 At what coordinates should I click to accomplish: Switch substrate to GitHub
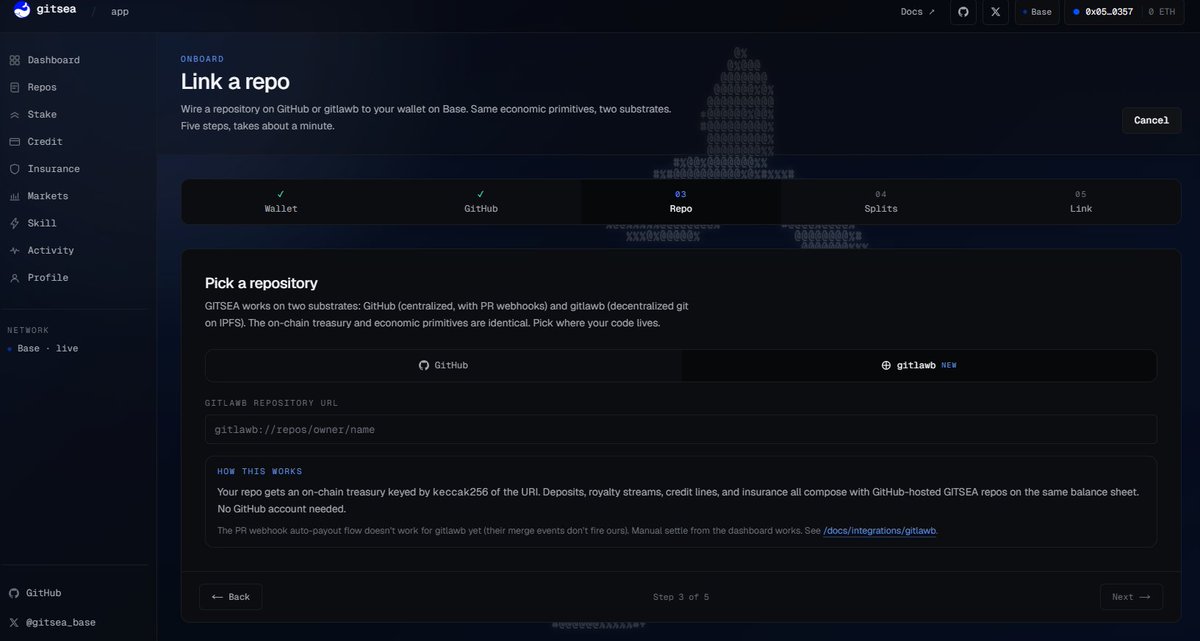444,365
